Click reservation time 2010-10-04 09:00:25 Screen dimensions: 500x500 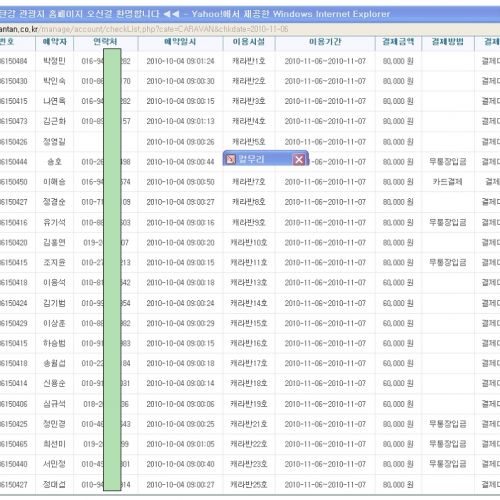[x=180, y=424]
